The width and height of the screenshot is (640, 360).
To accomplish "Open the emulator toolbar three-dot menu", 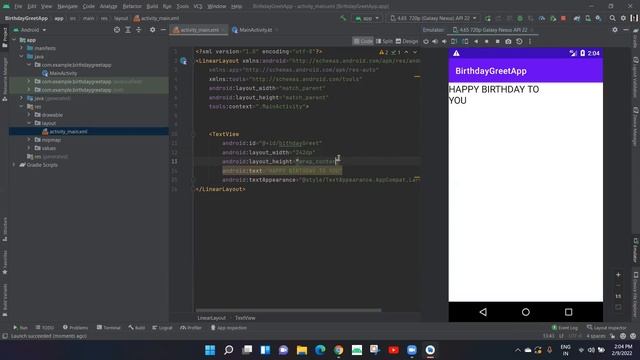I will (530, 42).
